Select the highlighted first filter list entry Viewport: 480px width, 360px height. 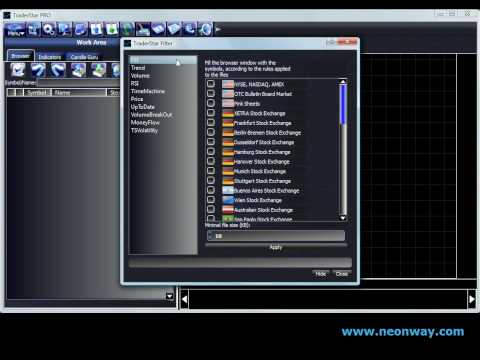coord(163,60)
